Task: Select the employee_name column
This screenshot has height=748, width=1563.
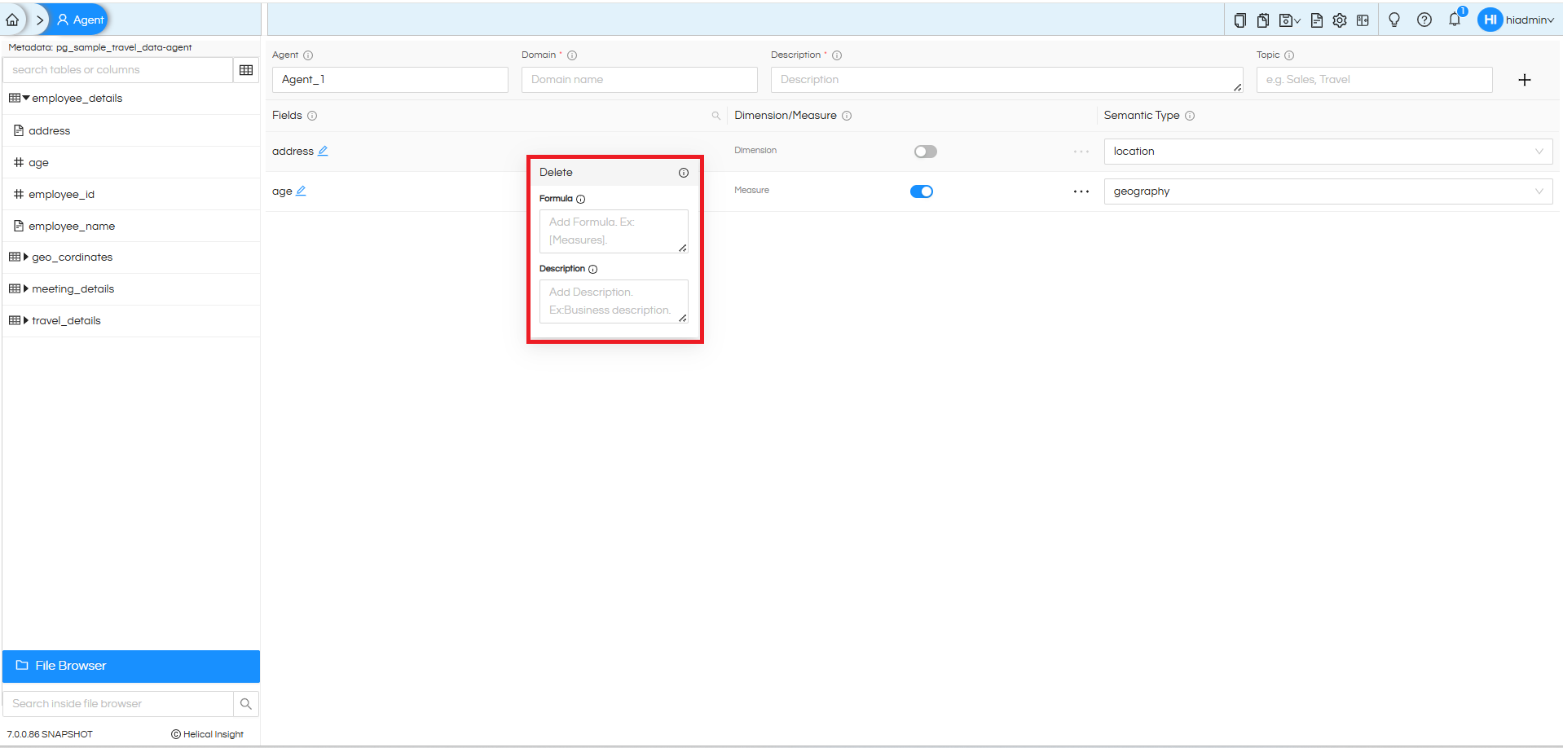Action: [x=71, y=226]
